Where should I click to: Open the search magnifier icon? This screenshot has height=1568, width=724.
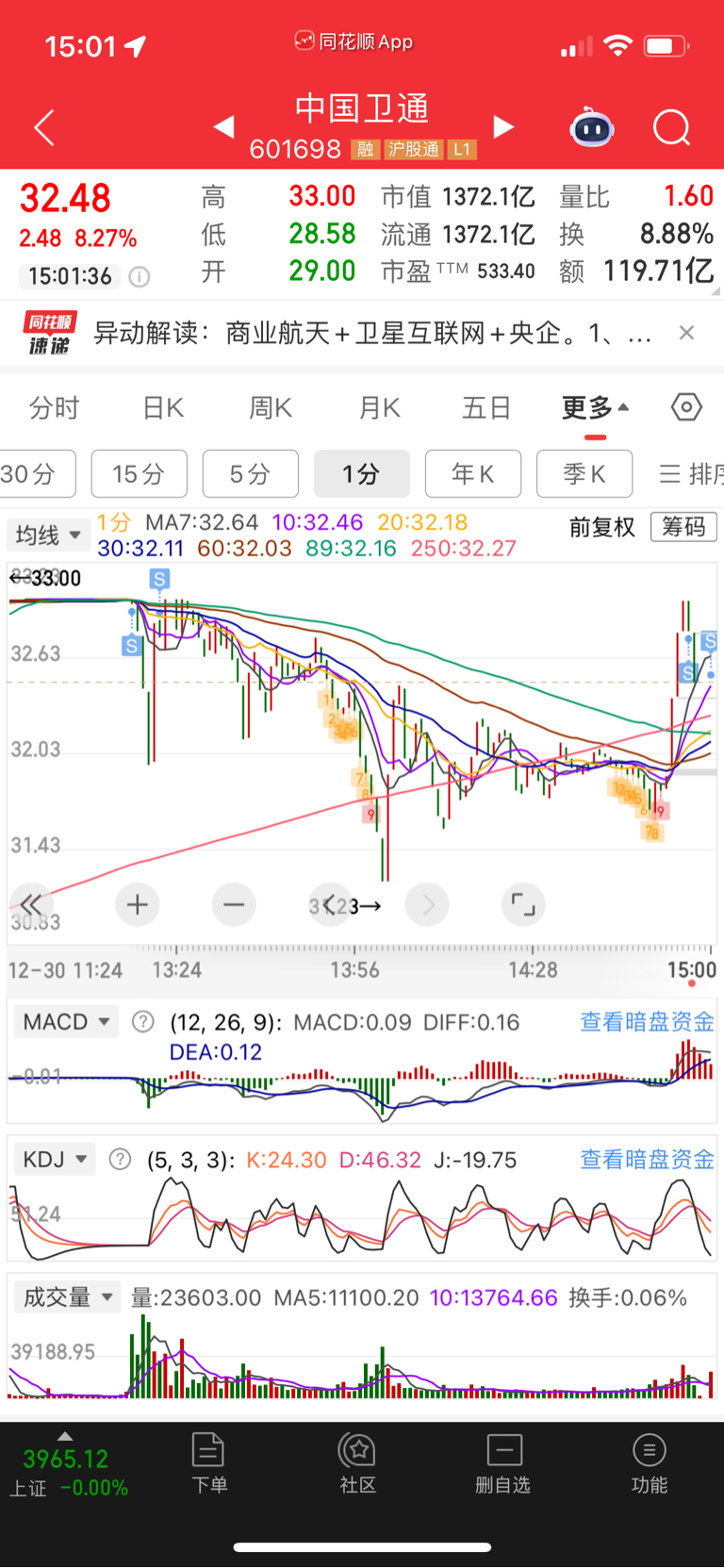coord(672,127)
